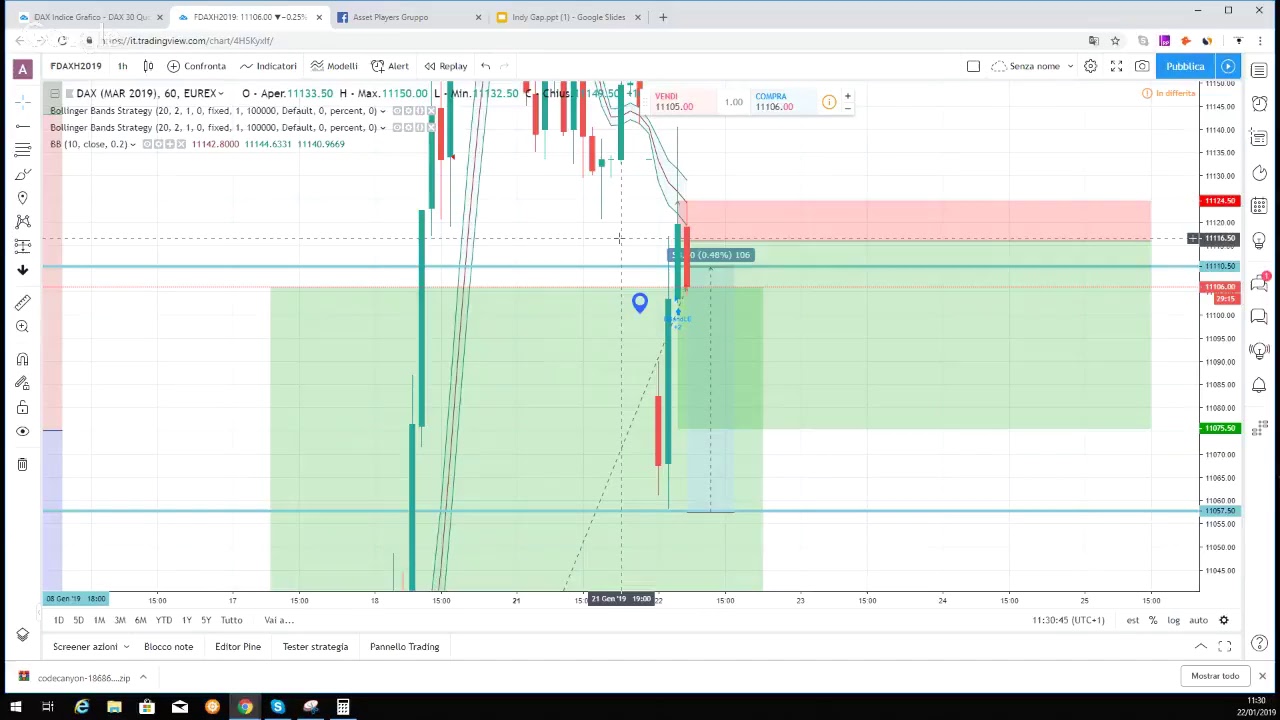Select the Tutto full date range

pyautogui.click(x=231, y=620)
